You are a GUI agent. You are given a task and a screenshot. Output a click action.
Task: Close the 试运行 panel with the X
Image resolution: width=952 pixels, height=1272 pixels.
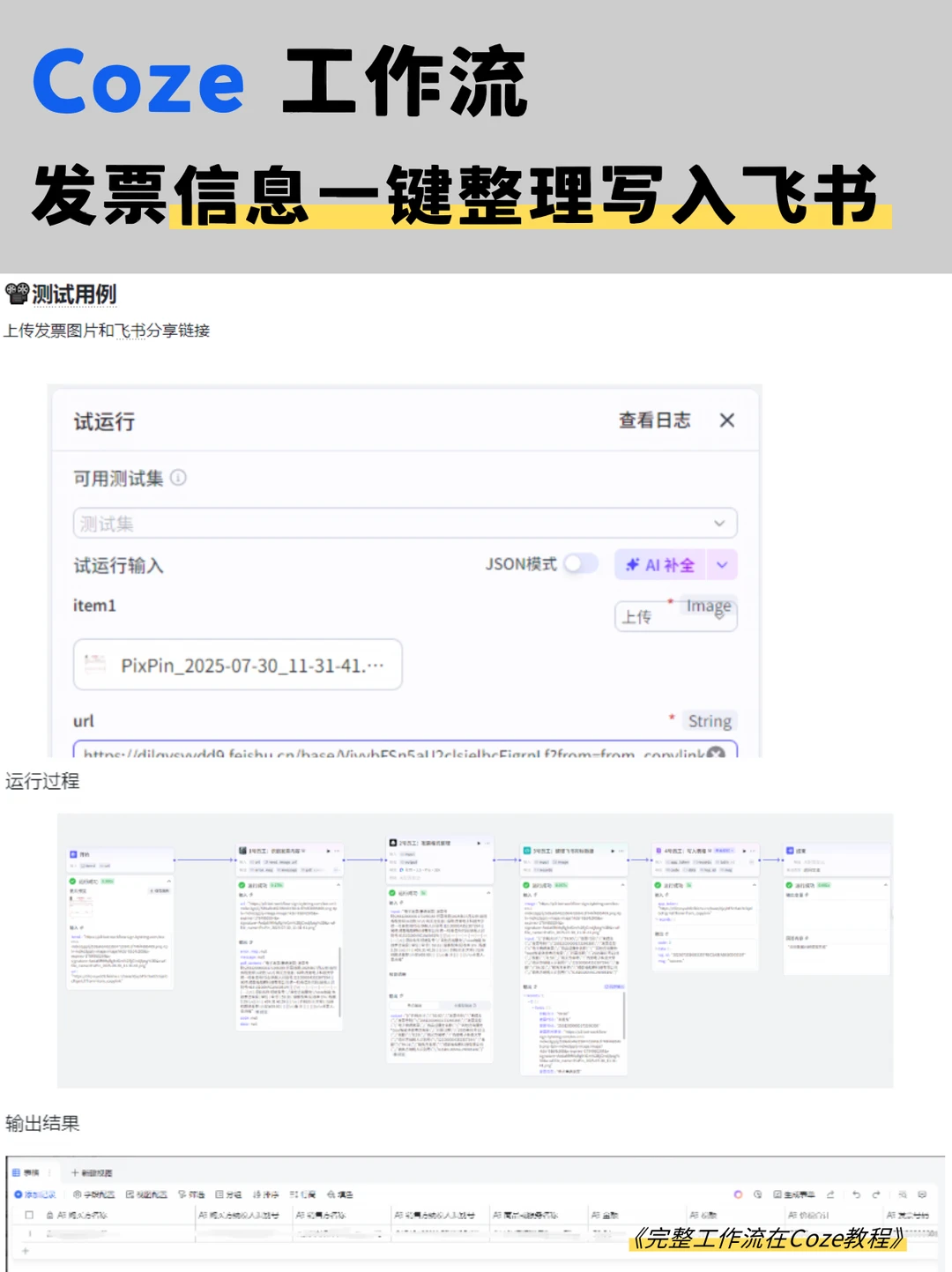click(x=726, y=420)
